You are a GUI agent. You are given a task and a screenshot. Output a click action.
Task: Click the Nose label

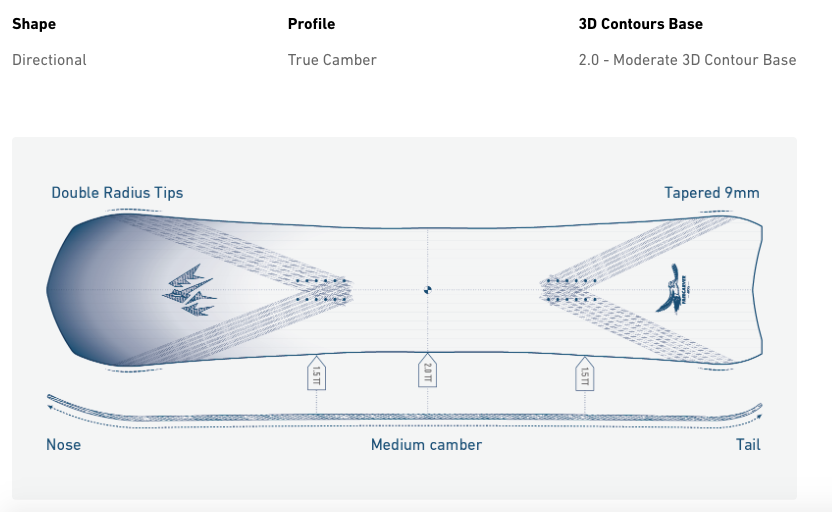(63, 445)
